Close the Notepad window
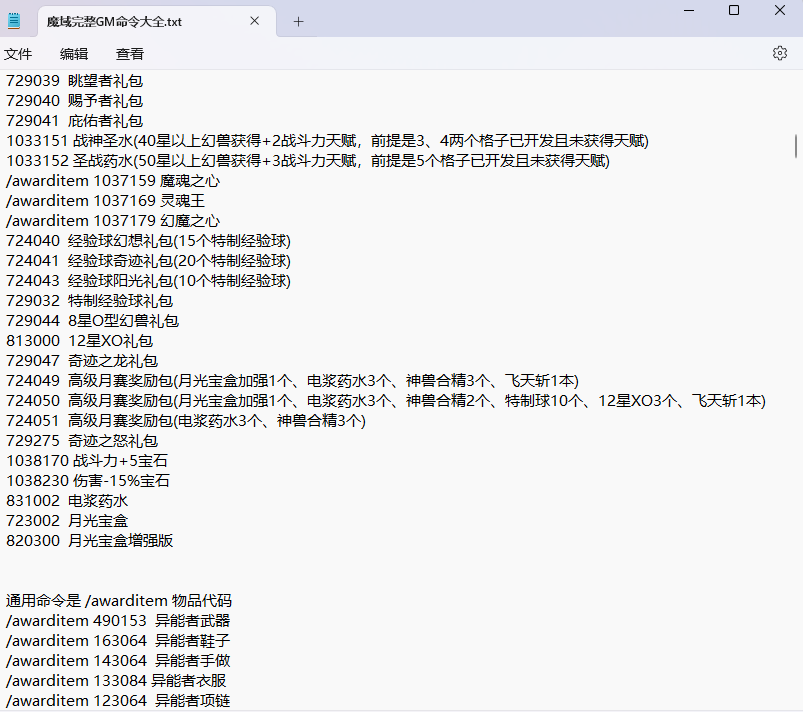 click(x=780, y=10)
